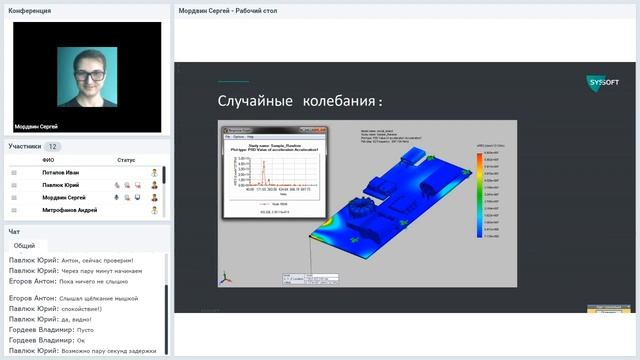Click Павлюк Юрий's user avatar icon
Viewport: 640px width, 360px height.
(x=154, y=185)
